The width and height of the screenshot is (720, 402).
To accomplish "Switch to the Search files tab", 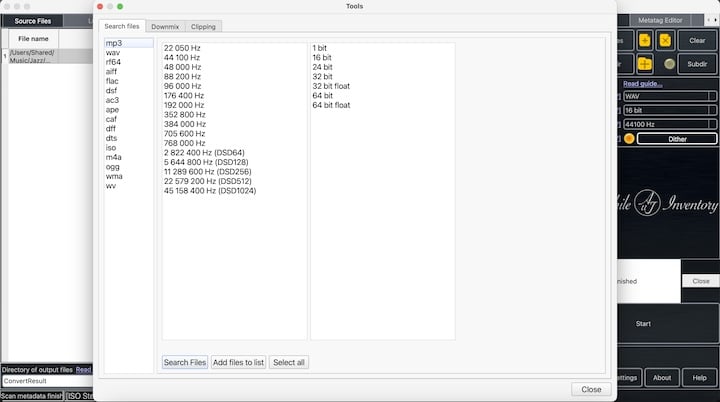I will pyautogui.click(x=122, y=26).
